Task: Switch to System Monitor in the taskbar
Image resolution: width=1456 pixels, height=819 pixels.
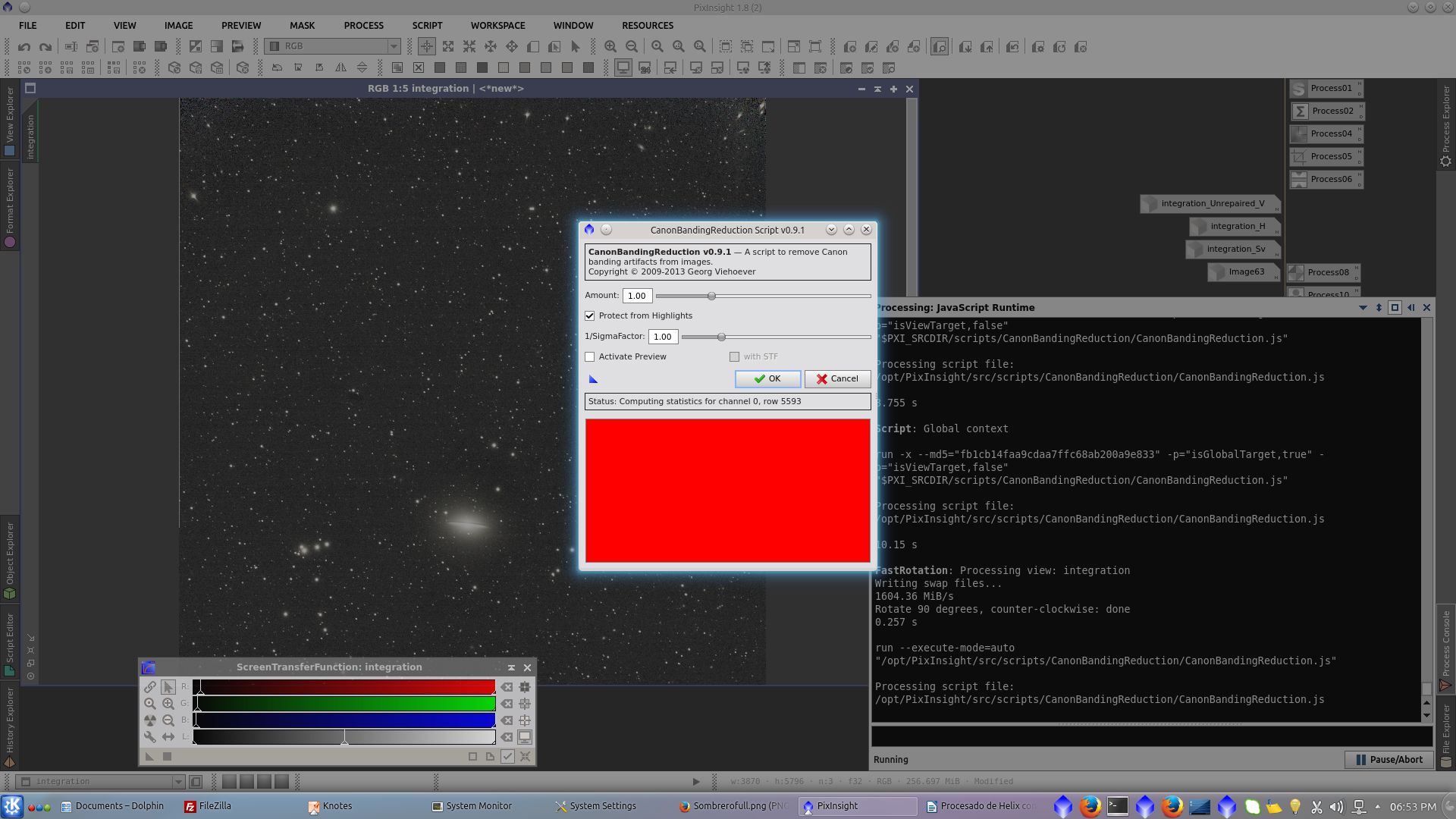Action: click(472, 807)
